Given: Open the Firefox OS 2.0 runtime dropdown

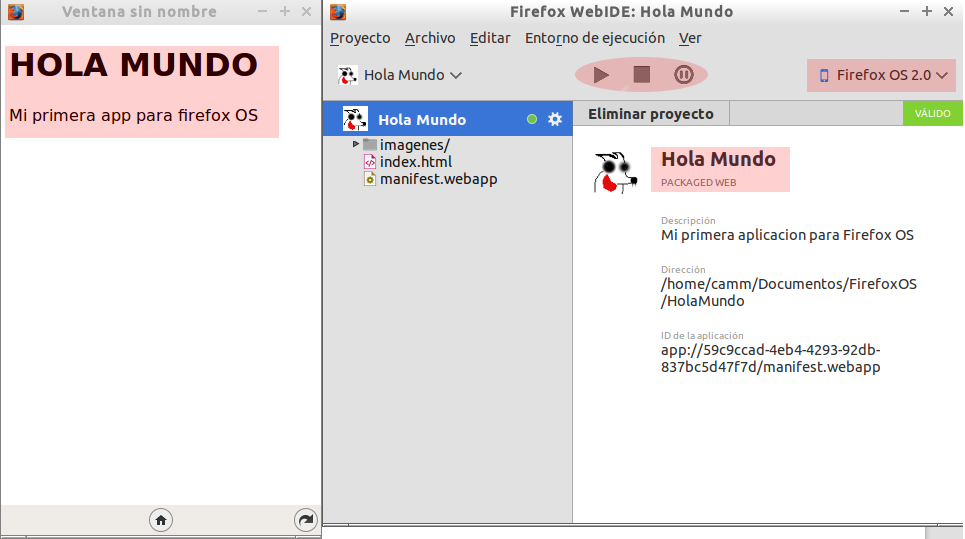Looking at the screenshot, I should tap(881, 75).
